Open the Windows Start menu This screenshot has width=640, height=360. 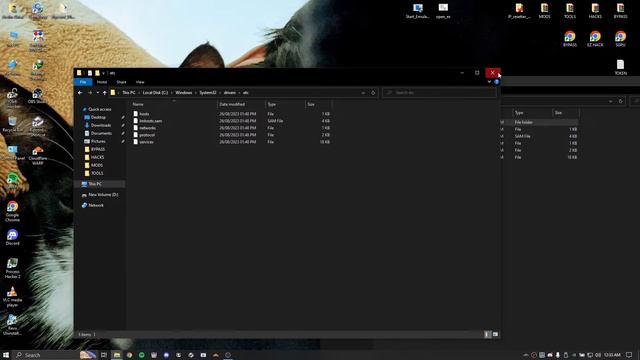6,355
